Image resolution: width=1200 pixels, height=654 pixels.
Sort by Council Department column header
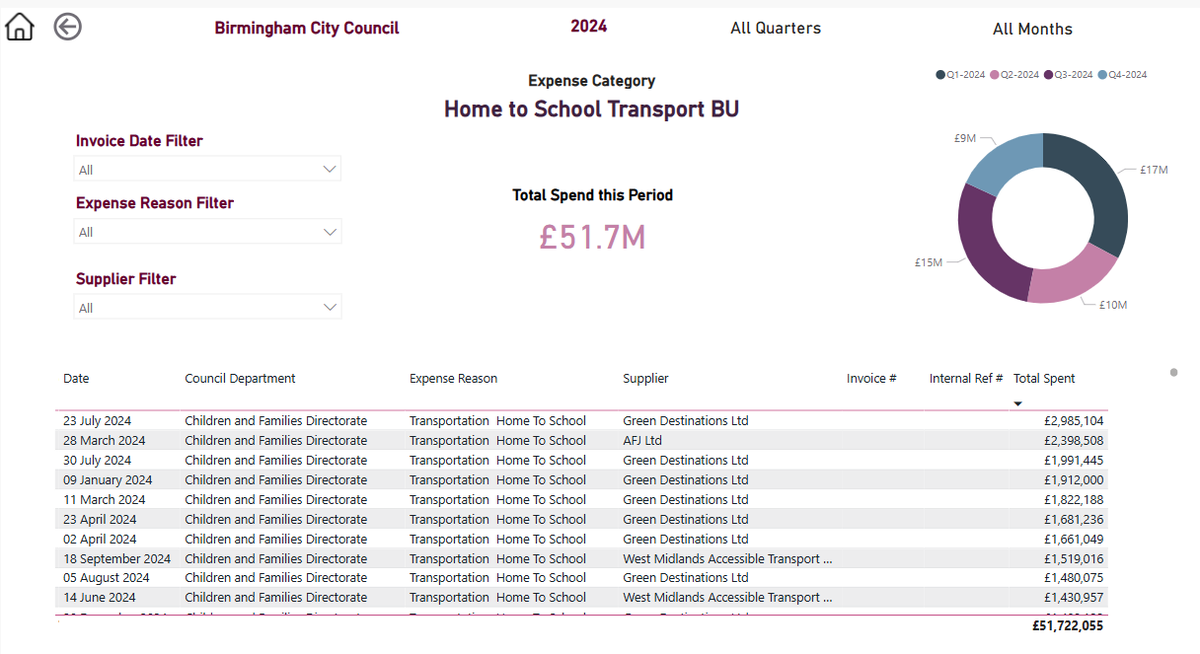(x=240, y=379)
